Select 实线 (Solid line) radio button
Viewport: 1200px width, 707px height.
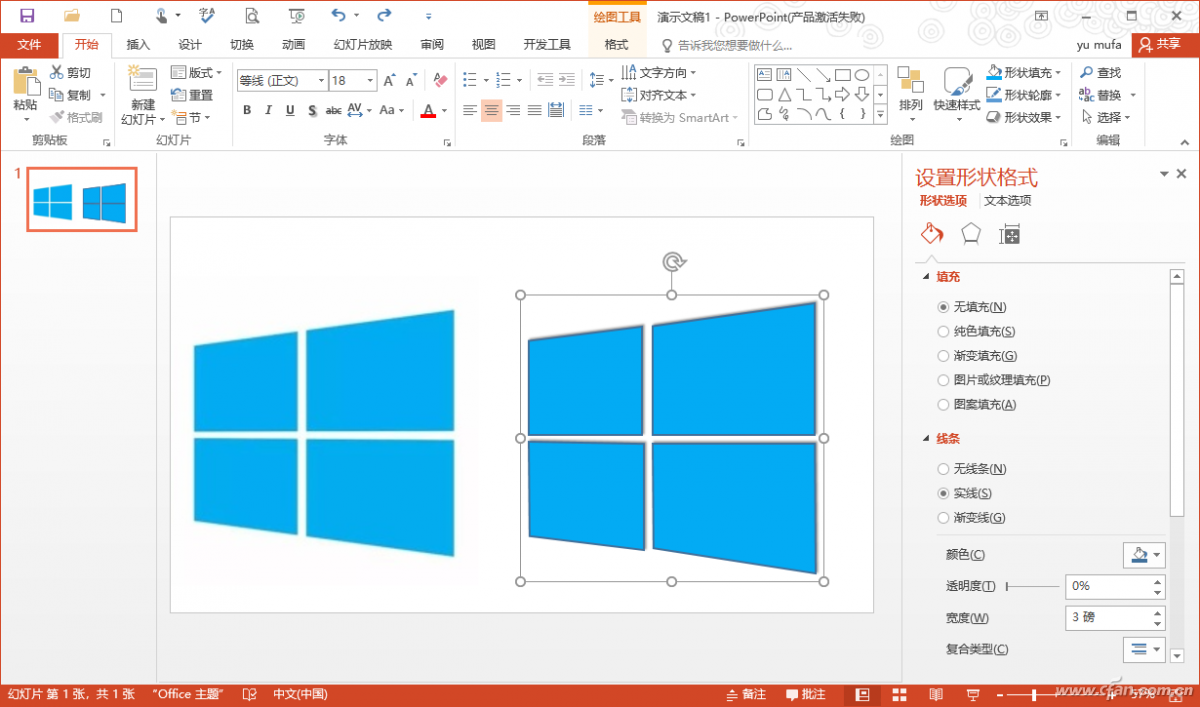[x=943, y=493]
